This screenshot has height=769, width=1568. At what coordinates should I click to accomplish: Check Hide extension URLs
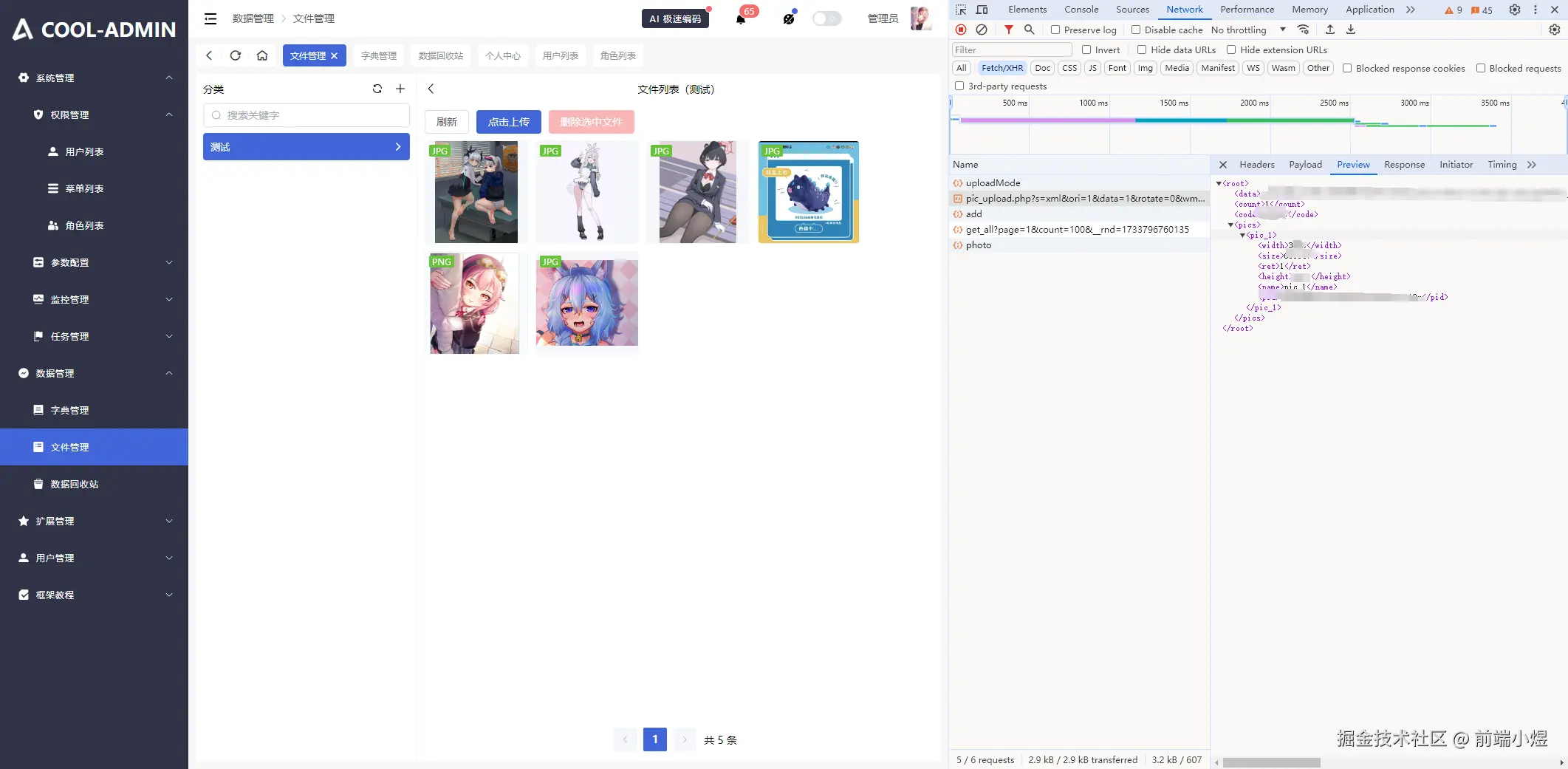coord(1231,49)
